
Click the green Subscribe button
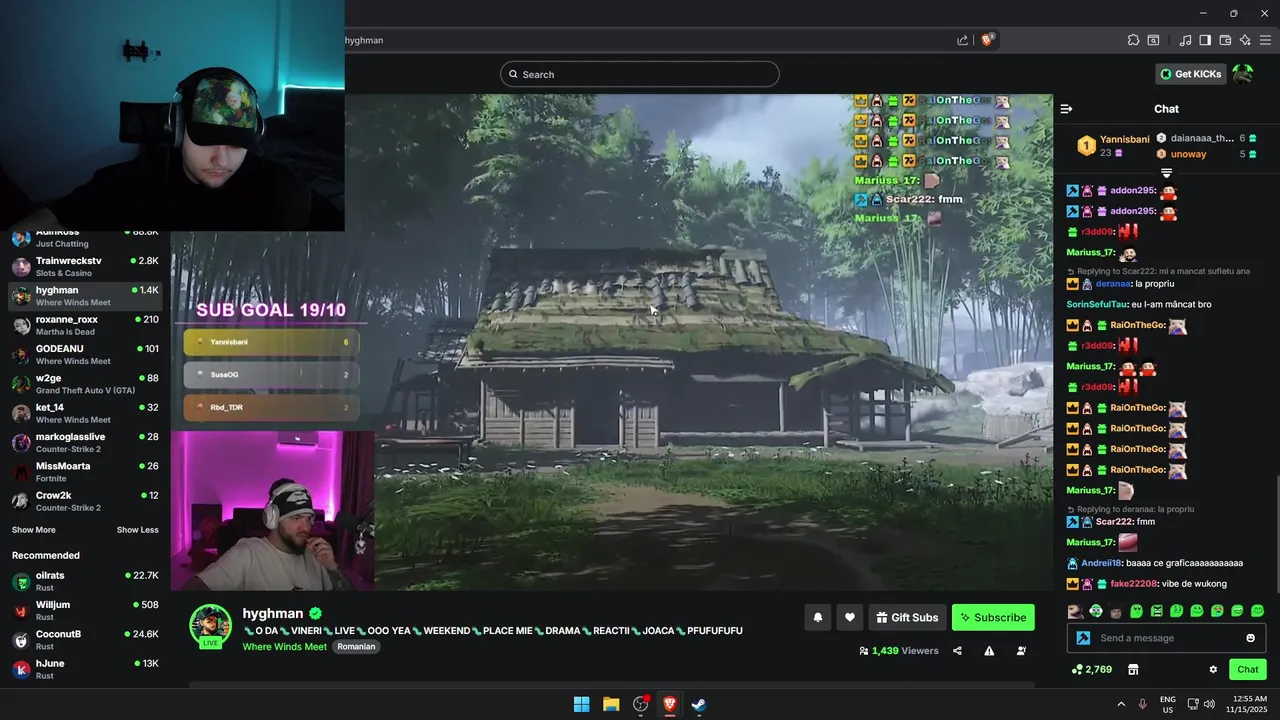[x=993, y=617]
